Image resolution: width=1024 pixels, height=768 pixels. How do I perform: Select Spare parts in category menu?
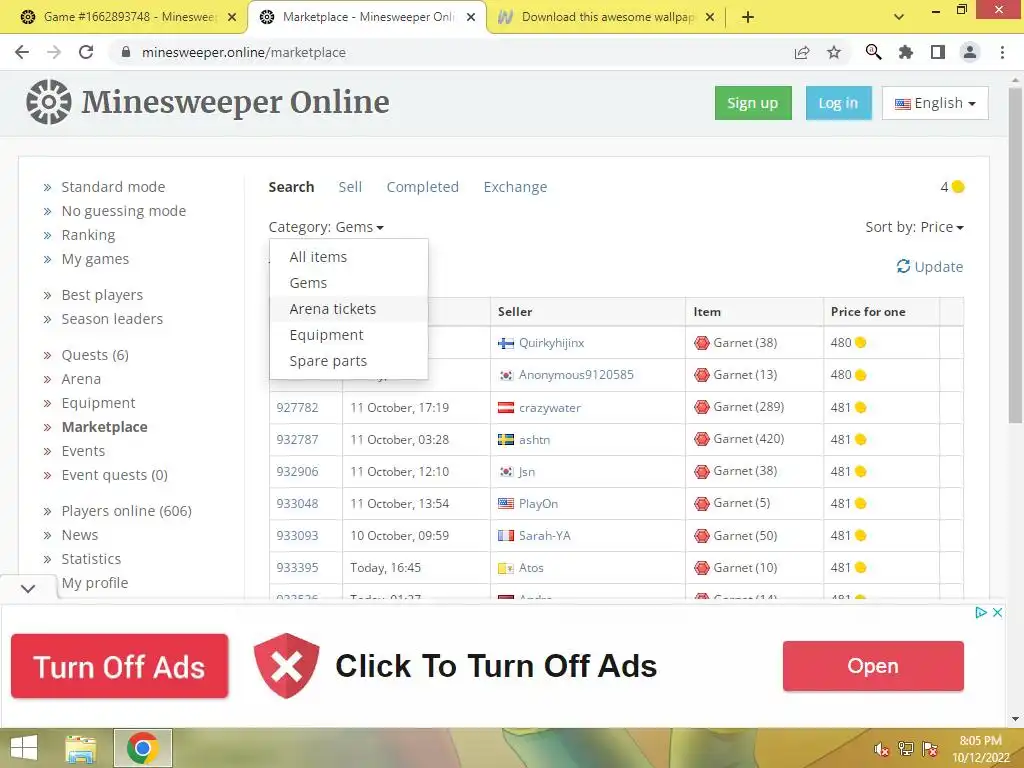point(349,361)
